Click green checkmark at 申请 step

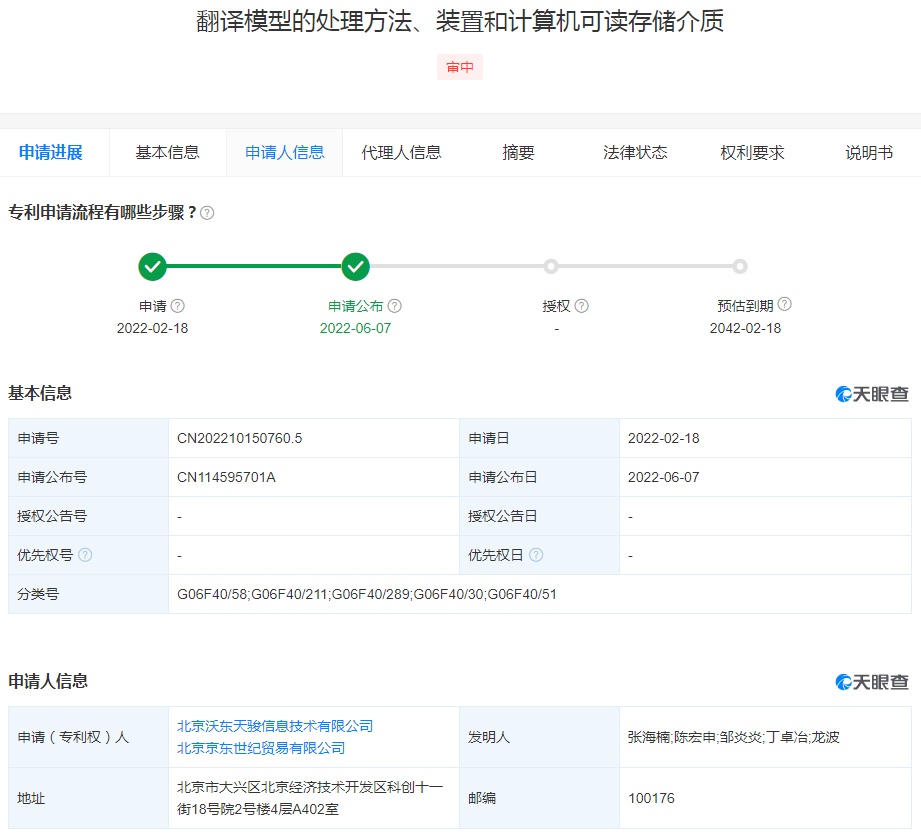(x=152, y=267)
